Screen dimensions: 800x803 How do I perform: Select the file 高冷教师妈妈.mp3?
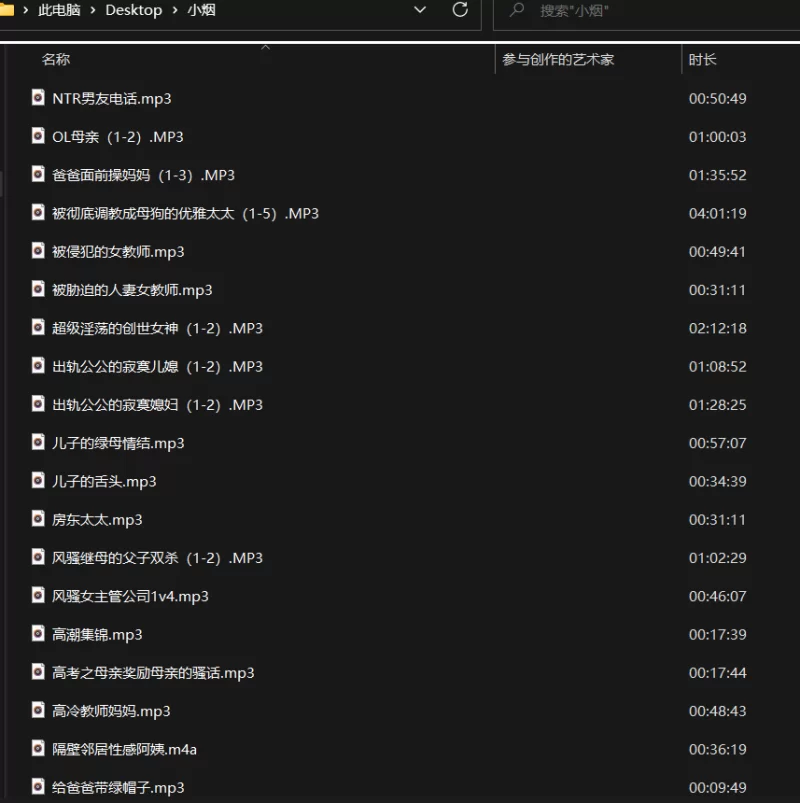tap(111, 711)
